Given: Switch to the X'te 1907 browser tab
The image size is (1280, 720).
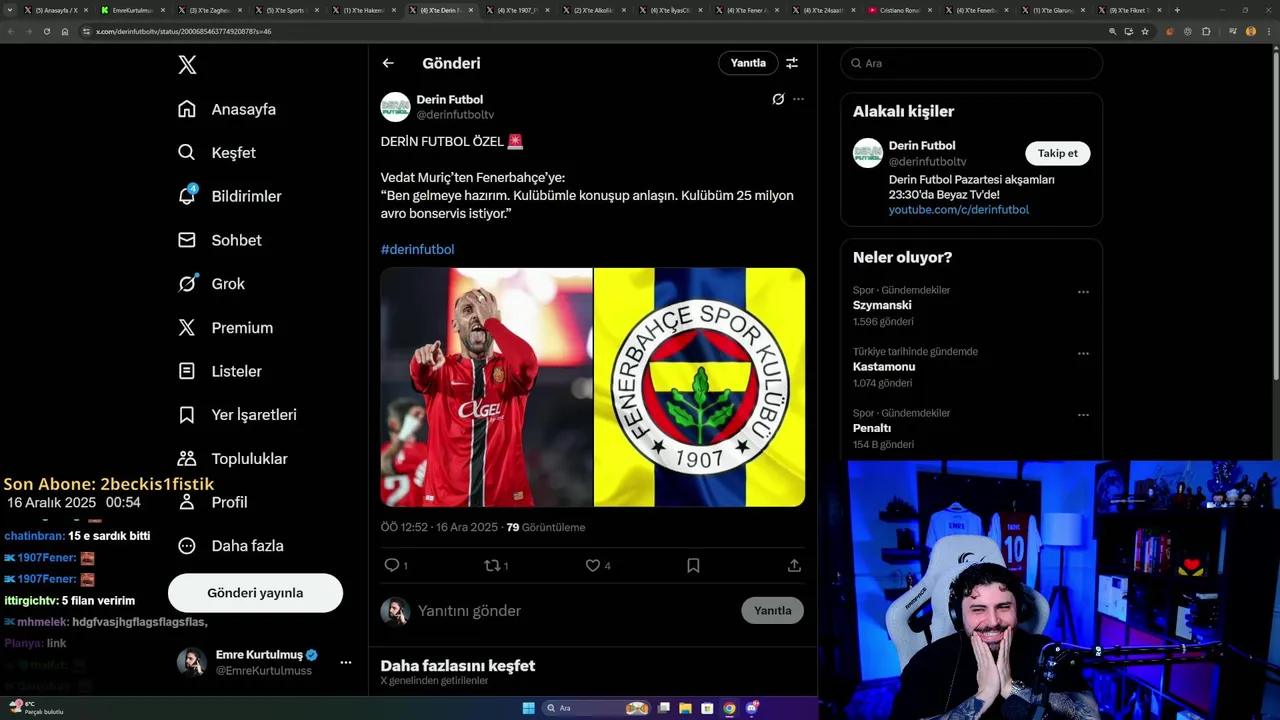Looking at the screenshot, I should [518, 10].
